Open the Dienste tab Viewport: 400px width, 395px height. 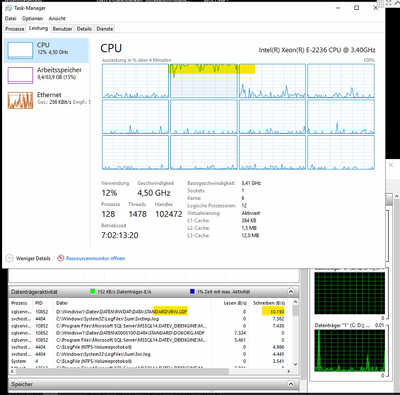[x=105, y=29]
